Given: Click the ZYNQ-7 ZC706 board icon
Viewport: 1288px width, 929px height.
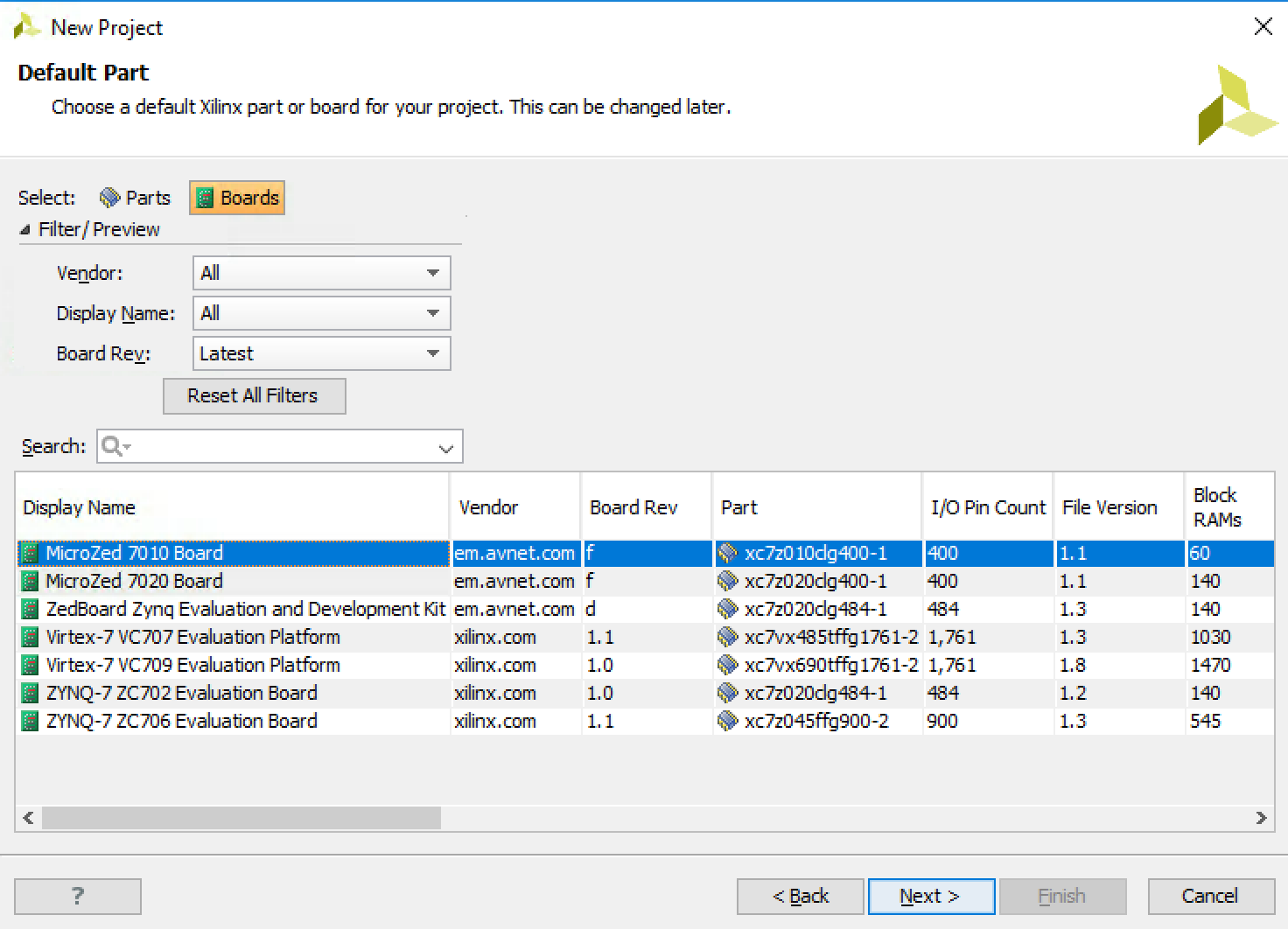Looking at the screenshot, I should click(30, 722).
